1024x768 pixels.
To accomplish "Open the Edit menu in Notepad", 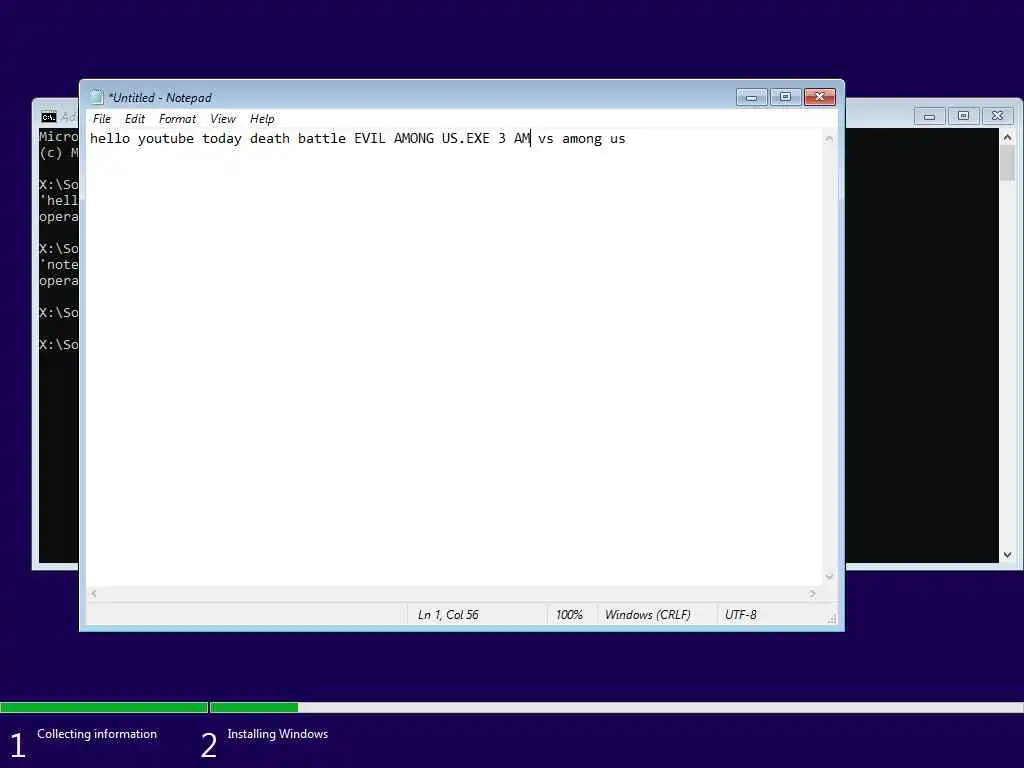I will pos(135,119).
